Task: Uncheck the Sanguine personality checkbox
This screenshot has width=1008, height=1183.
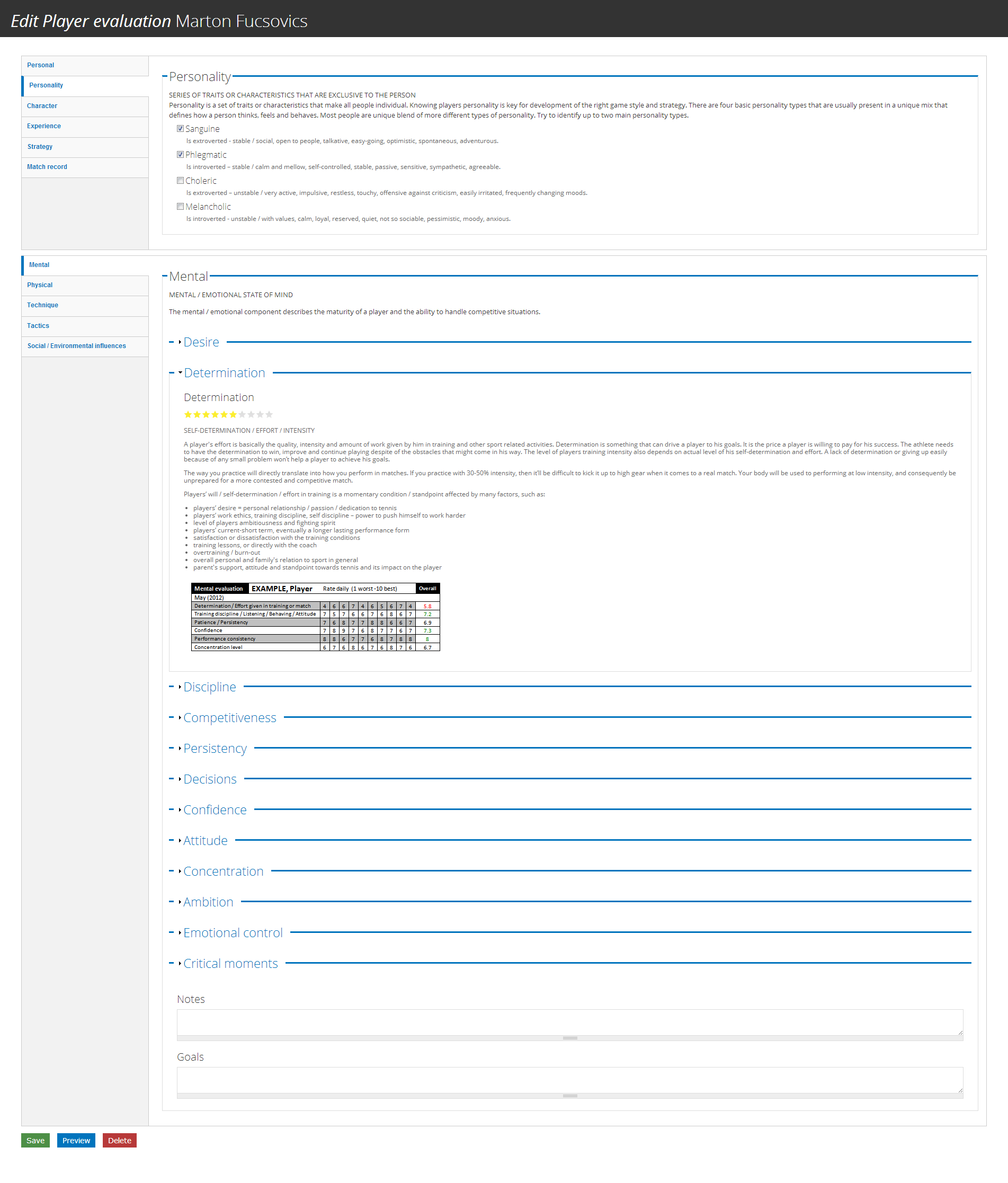Action: click(181, 128)
